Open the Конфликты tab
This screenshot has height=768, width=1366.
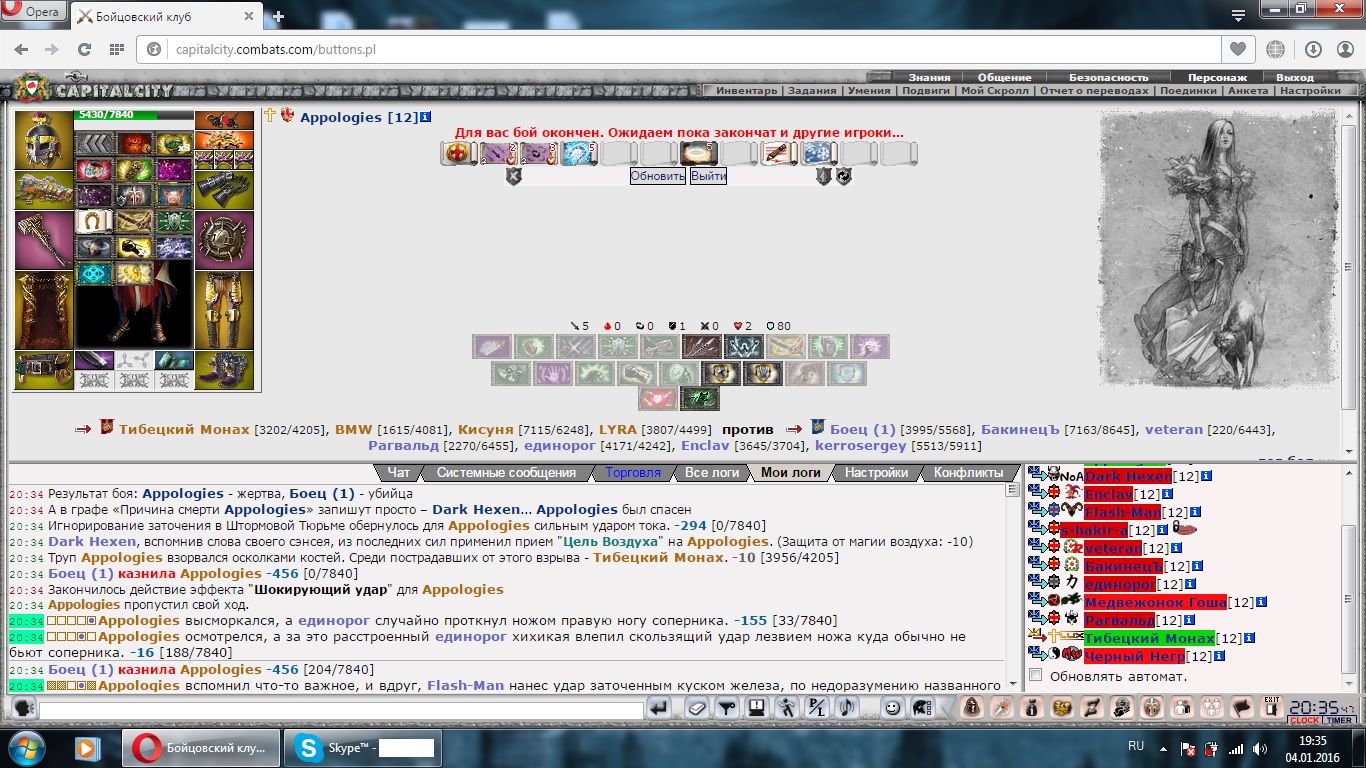click(968, 473)
